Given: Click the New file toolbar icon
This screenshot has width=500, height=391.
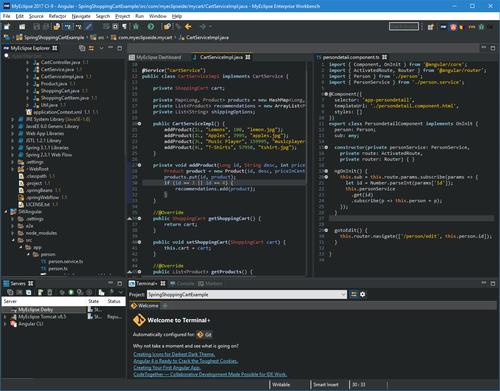Looking at the screenshot, I should (7, 26).
